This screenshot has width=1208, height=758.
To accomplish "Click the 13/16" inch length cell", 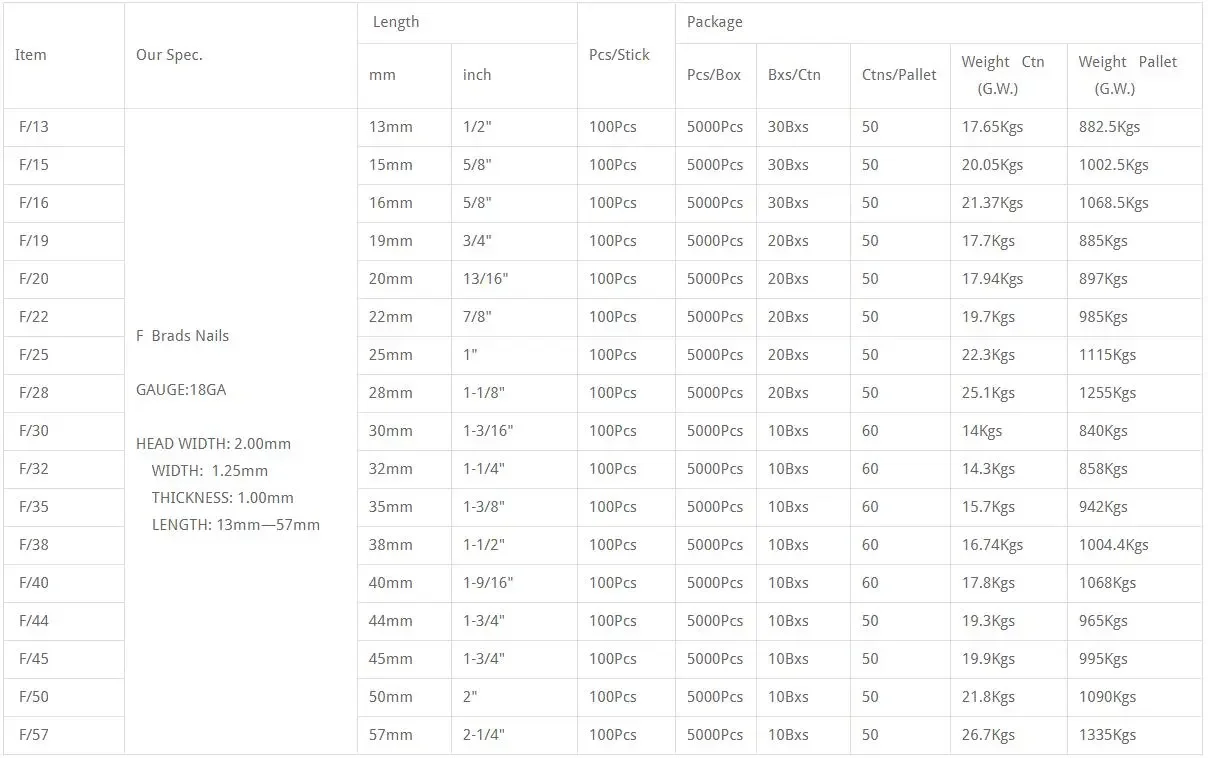I will [486, 279].
